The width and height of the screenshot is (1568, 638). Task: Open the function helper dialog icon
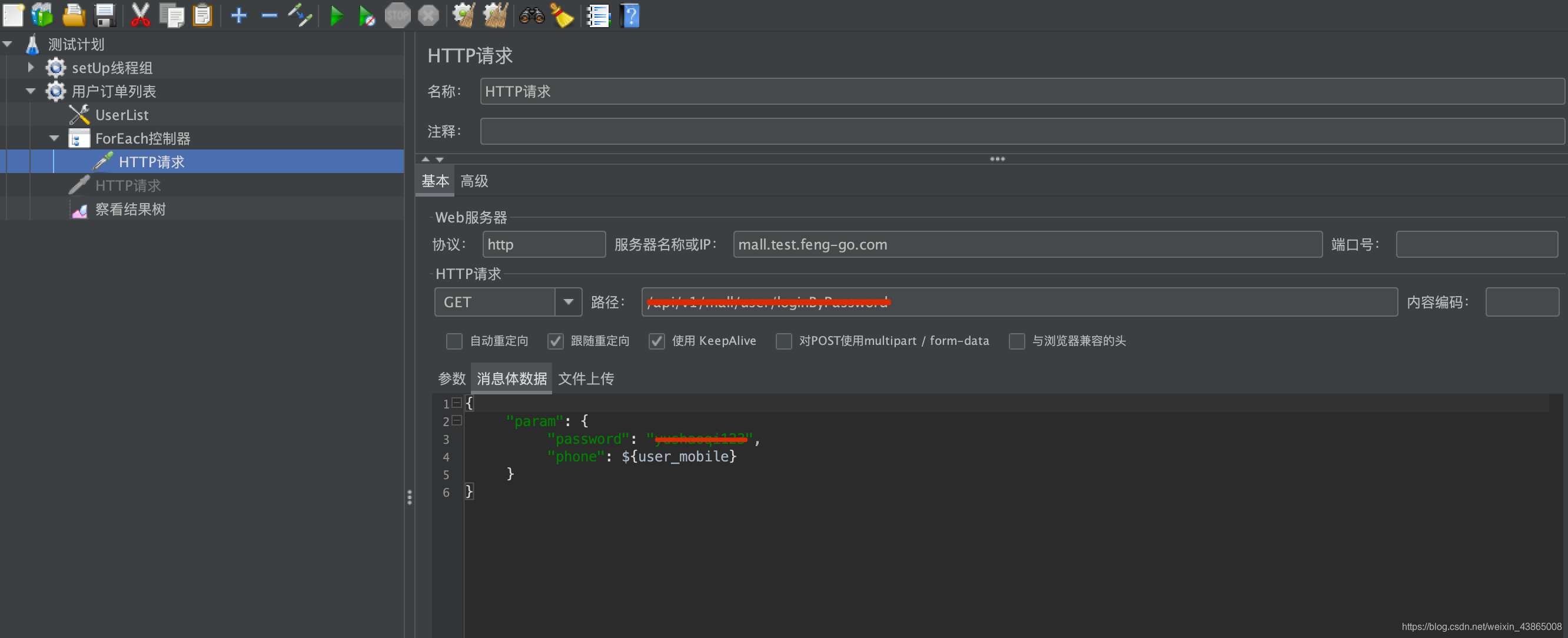pos(598,15)
